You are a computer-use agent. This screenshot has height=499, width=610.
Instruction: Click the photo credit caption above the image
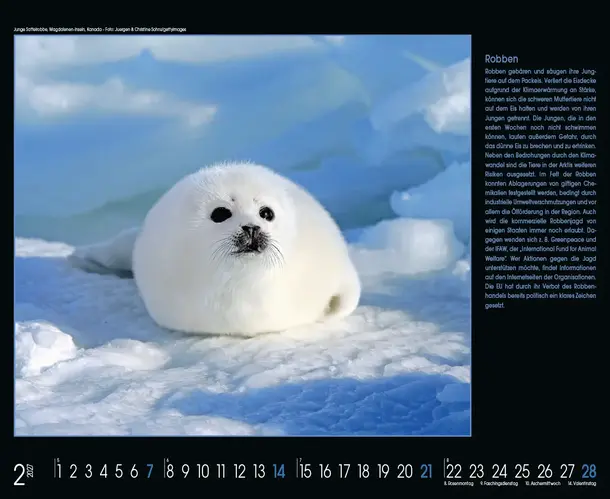click(100, 30)
